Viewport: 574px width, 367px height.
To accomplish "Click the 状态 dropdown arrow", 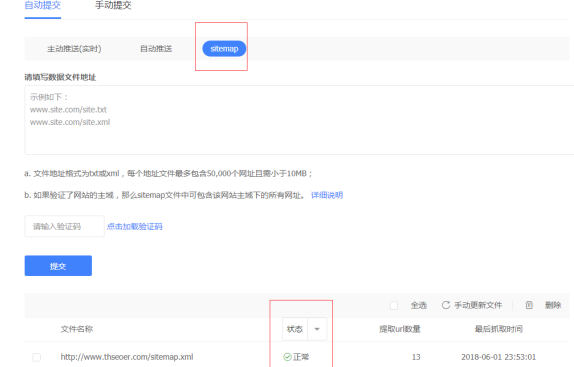I will tap(317, 329).
